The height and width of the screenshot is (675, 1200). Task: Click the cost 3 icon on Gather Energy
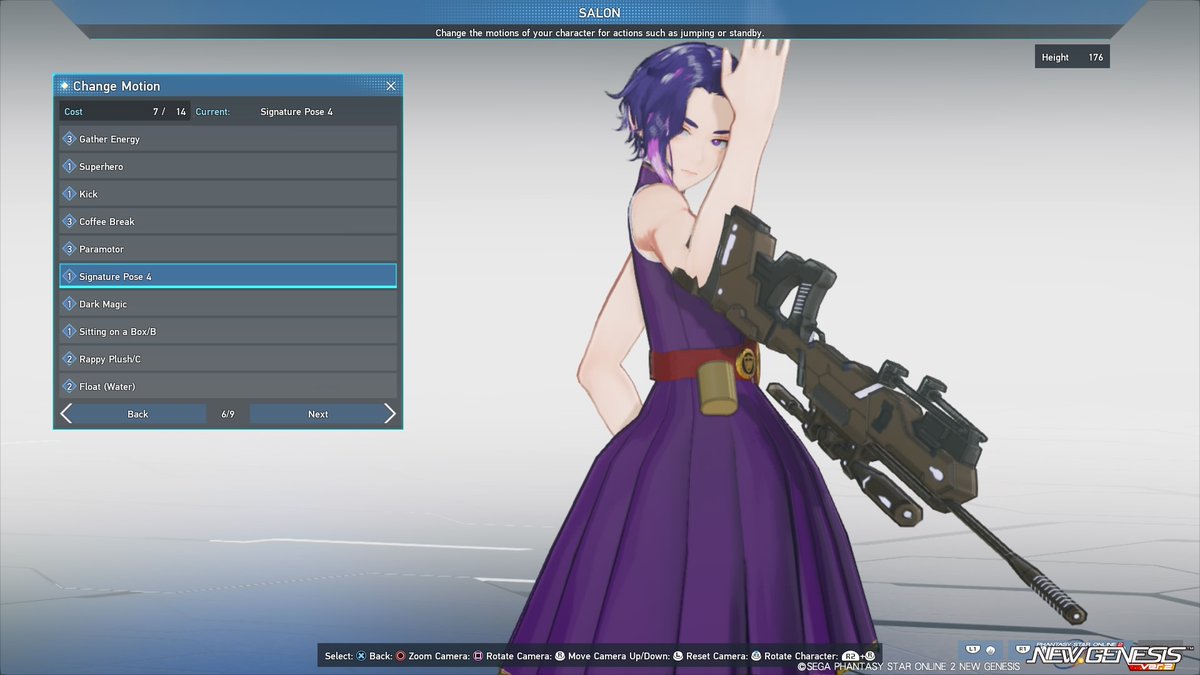[x=70, y=139]
